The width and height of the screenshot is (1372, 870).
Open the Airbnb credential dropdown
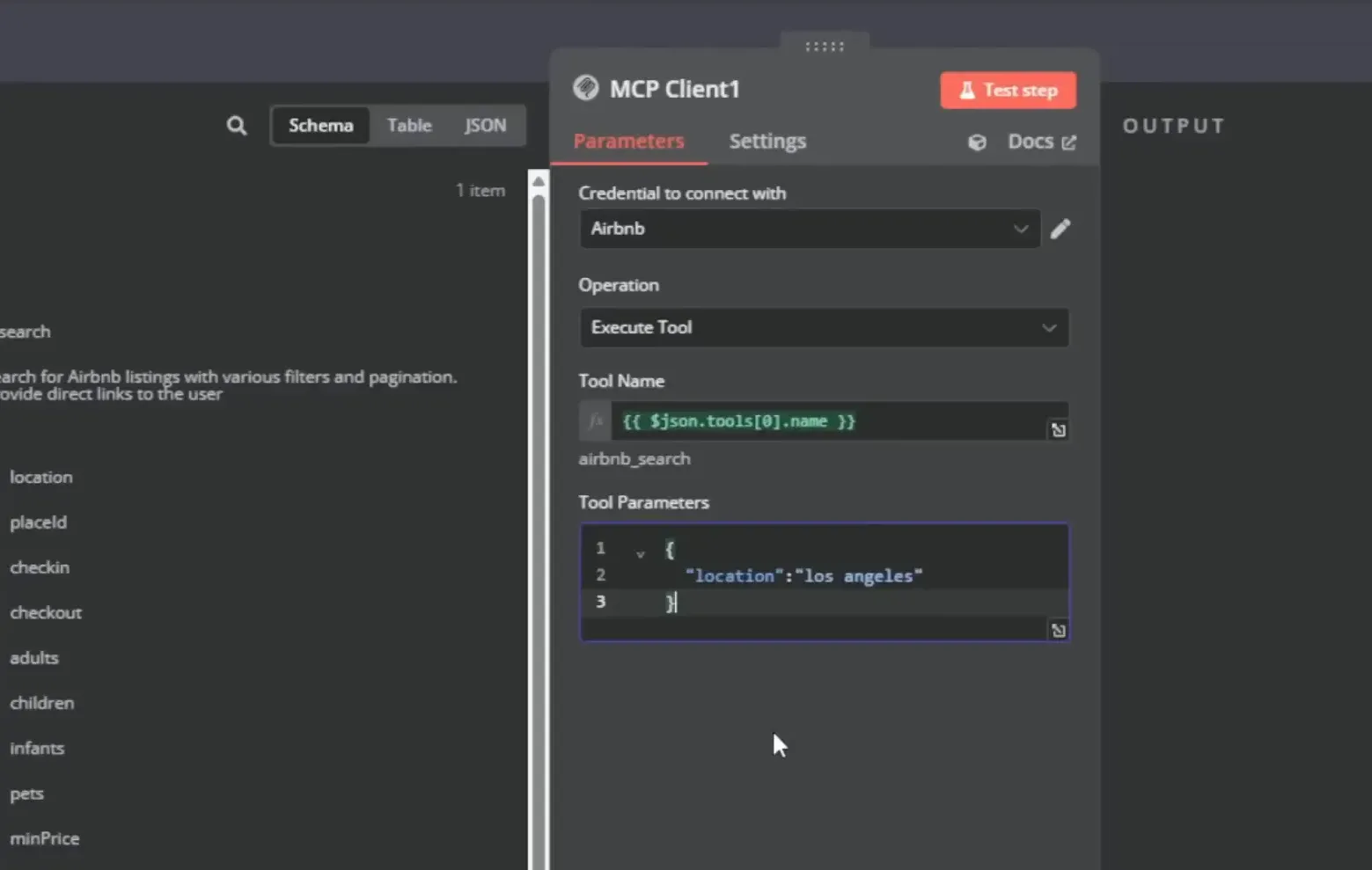(x=810, y=229)
